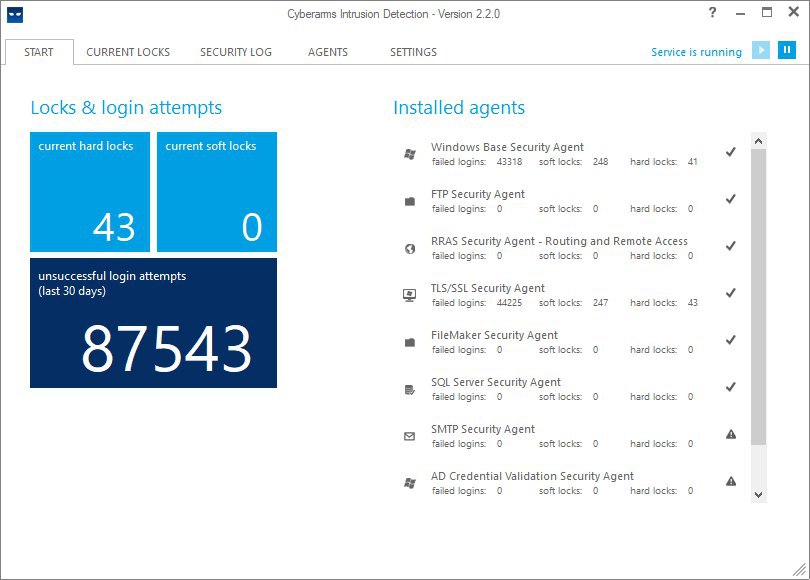Select TLS/SSL Security Agent name
810x580 pixels.
[x=488, y=288]
